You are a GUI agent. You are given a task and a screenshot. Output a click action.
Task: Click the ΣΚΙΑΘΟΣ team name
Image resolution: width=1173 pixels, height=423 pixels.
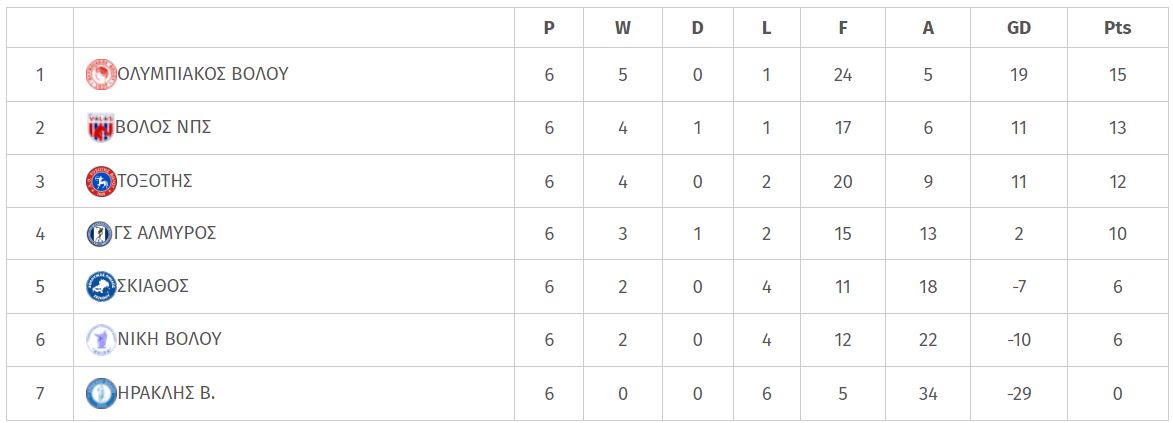(x=153, y=286)
